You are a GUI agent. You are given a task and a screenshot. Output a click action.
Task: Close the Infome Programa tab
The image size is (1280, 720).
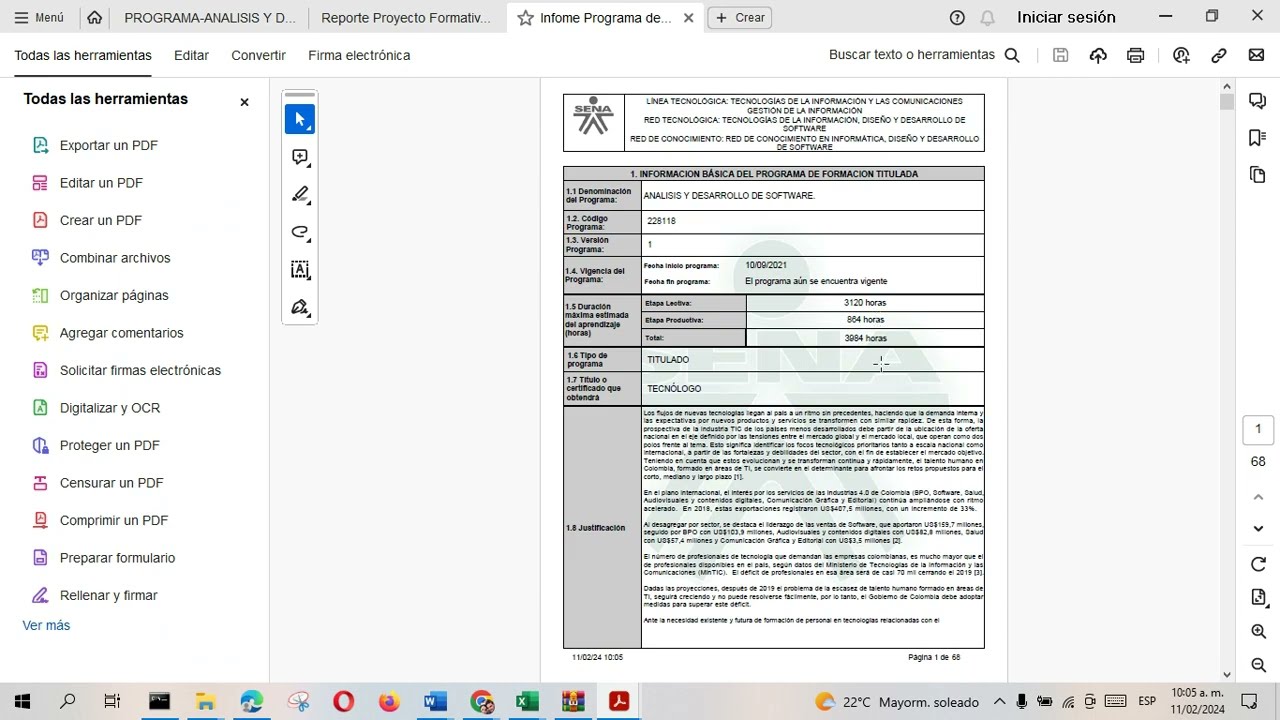[x=688, y=17]
